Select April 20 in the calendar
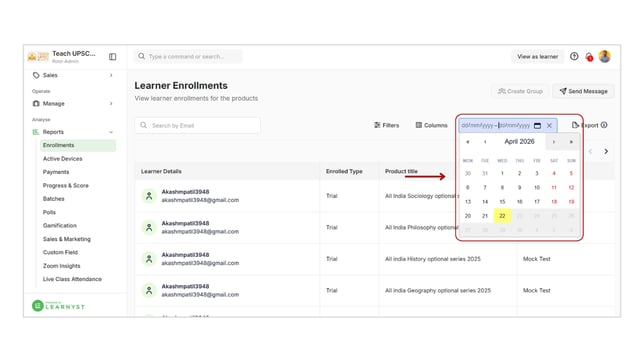Viewport: 644px width, 362px height. click(468, 216)
